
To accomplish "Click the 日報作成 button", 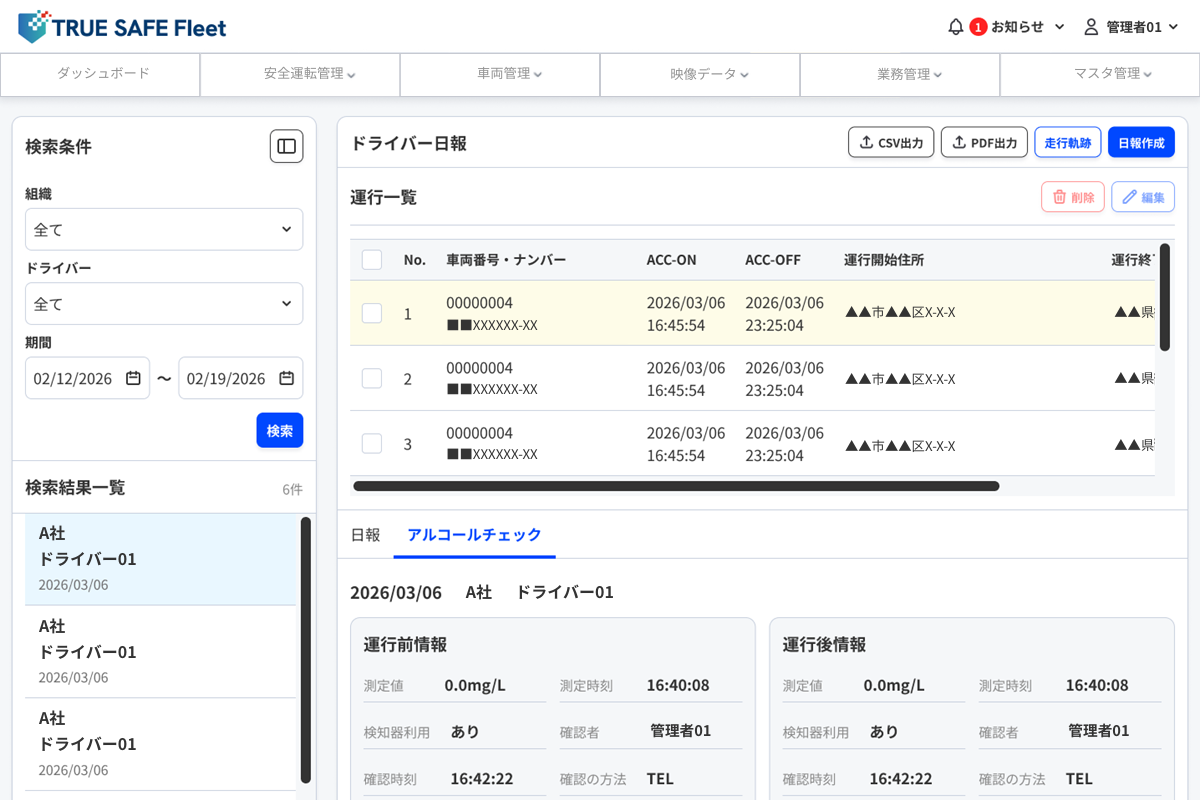I will pyautogui.click(x=1141, y=142).
